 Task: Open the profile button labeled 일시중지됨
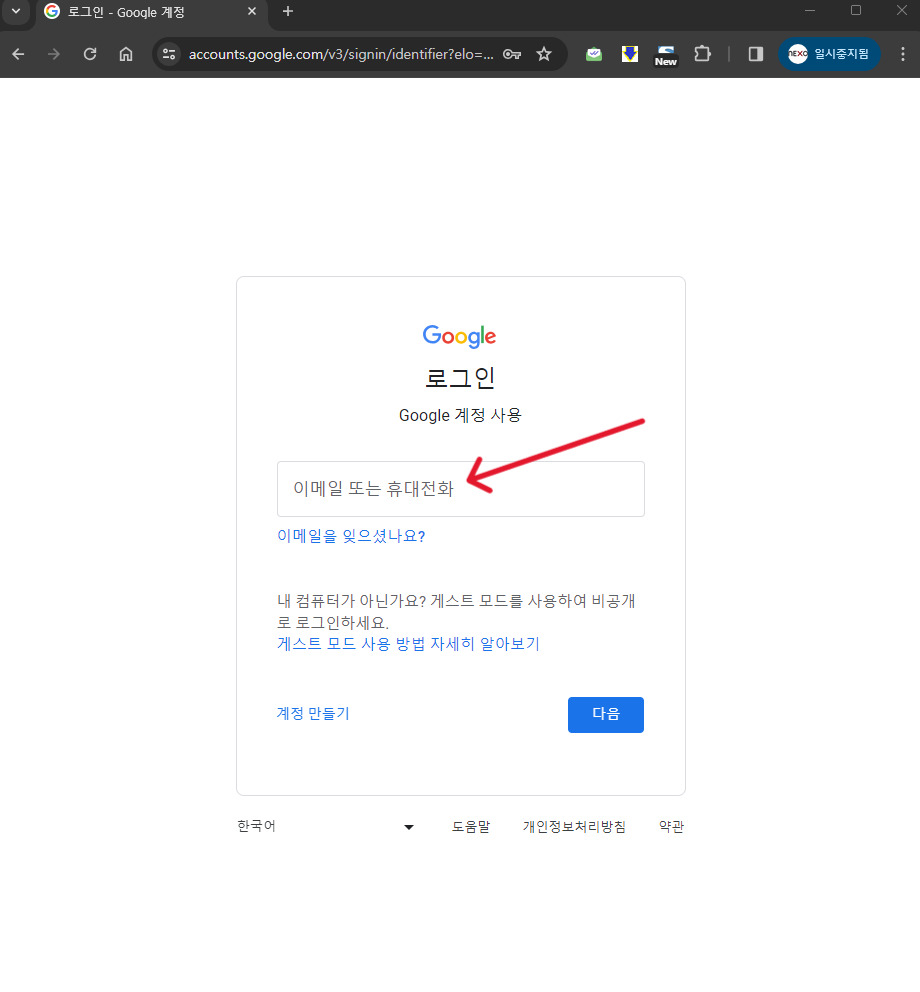[829, 54]
